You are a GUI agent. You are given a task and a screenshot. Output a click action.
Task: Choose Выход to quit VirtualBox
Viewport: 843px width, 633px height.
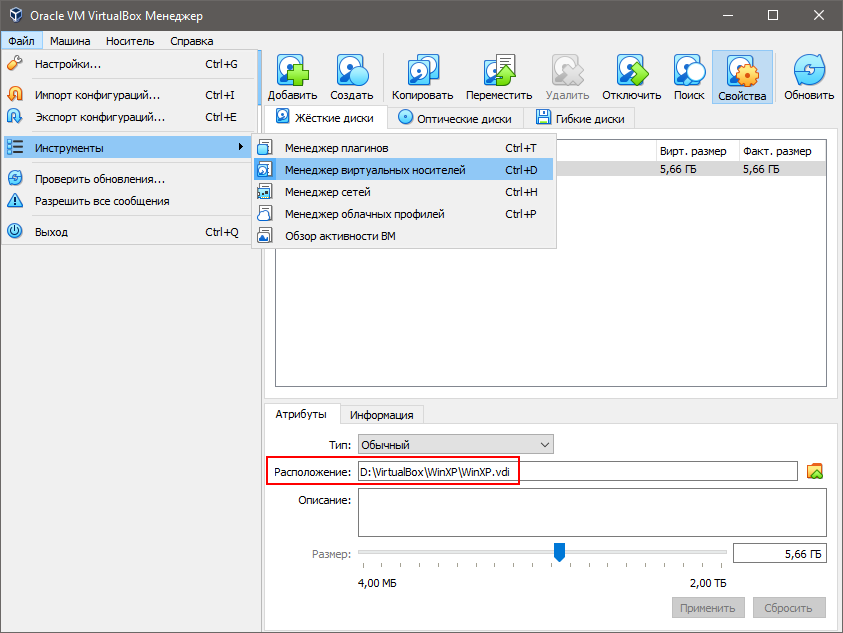pos(128,232)
